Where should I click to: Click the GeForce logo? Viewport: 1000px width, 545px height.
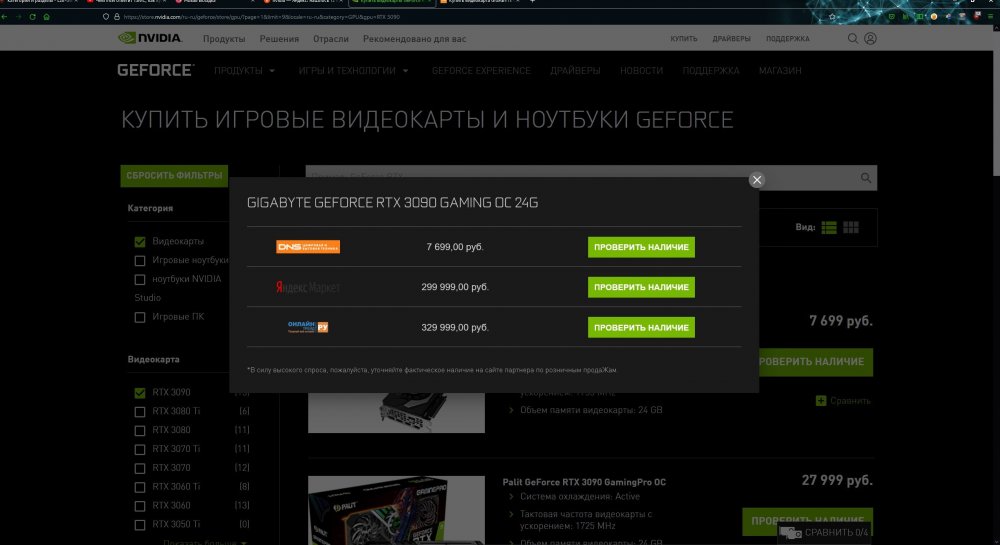pyautogui.click(x=155, y=70)
